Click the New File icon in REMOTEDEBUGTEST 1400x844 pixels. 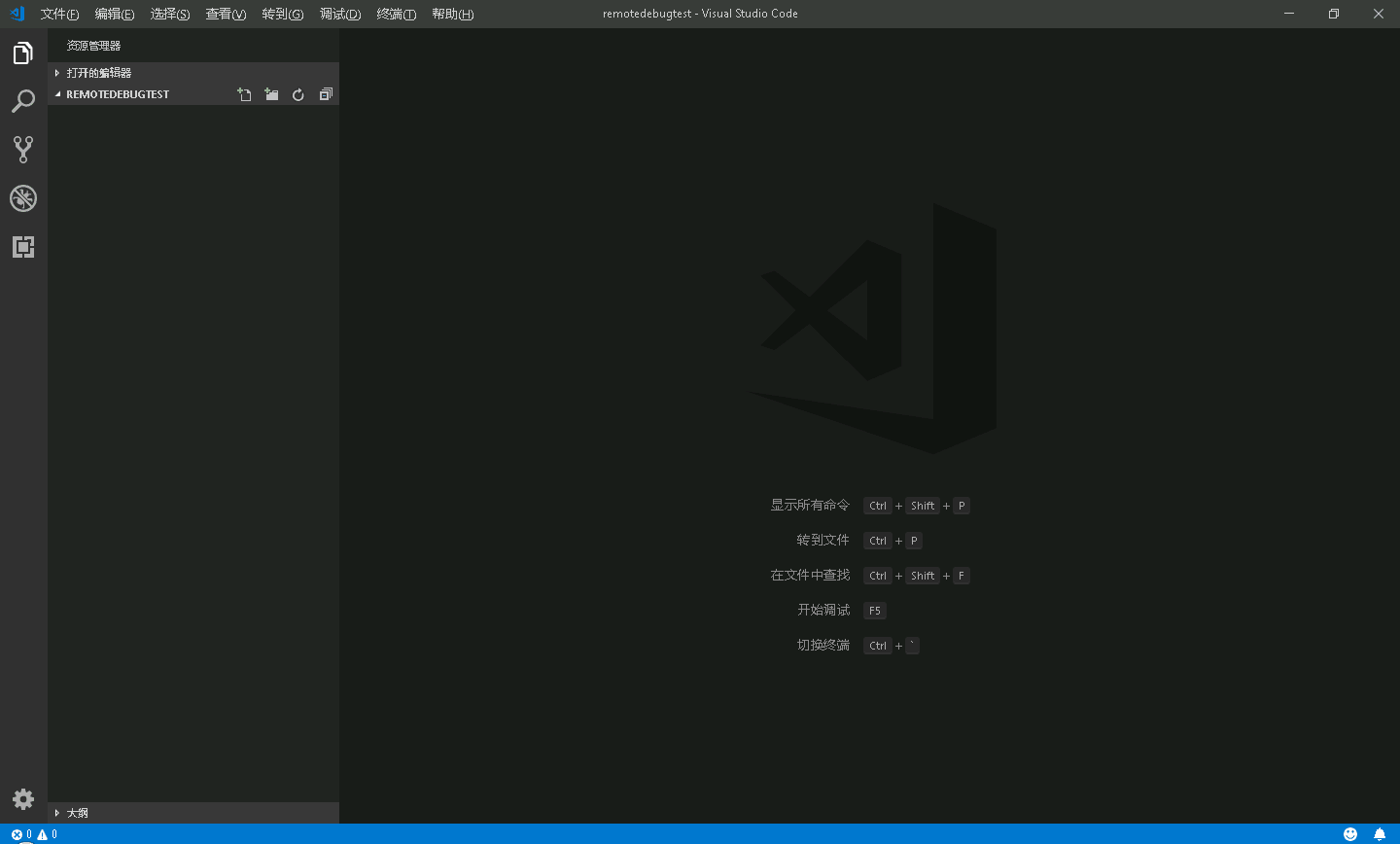pos(244,94)
